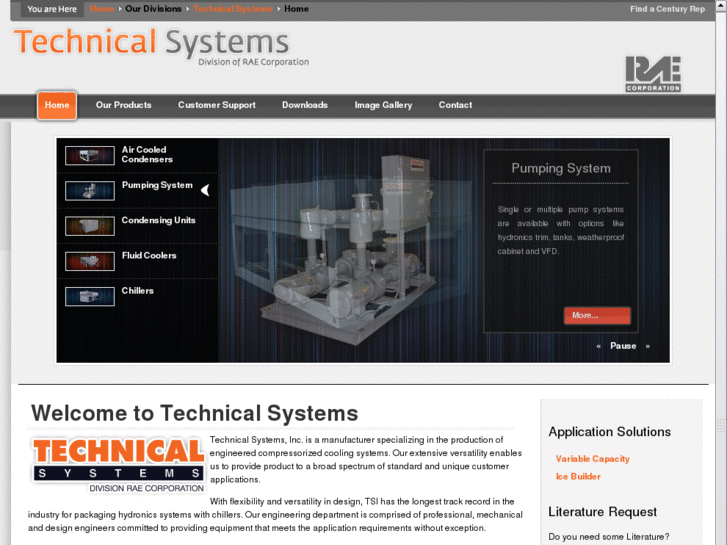727x545 pixels.
Task: Click the Welcome to Technical Systems heading
Action: point(195,413)
